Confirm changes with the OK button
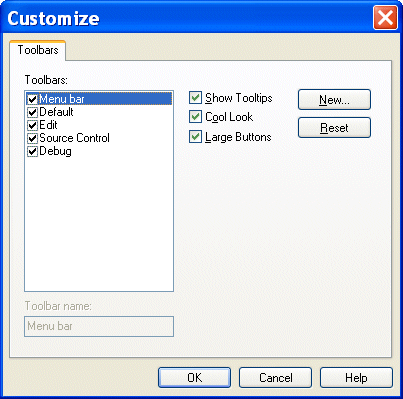Screen dimensions: 403x399 coord(194,378)
